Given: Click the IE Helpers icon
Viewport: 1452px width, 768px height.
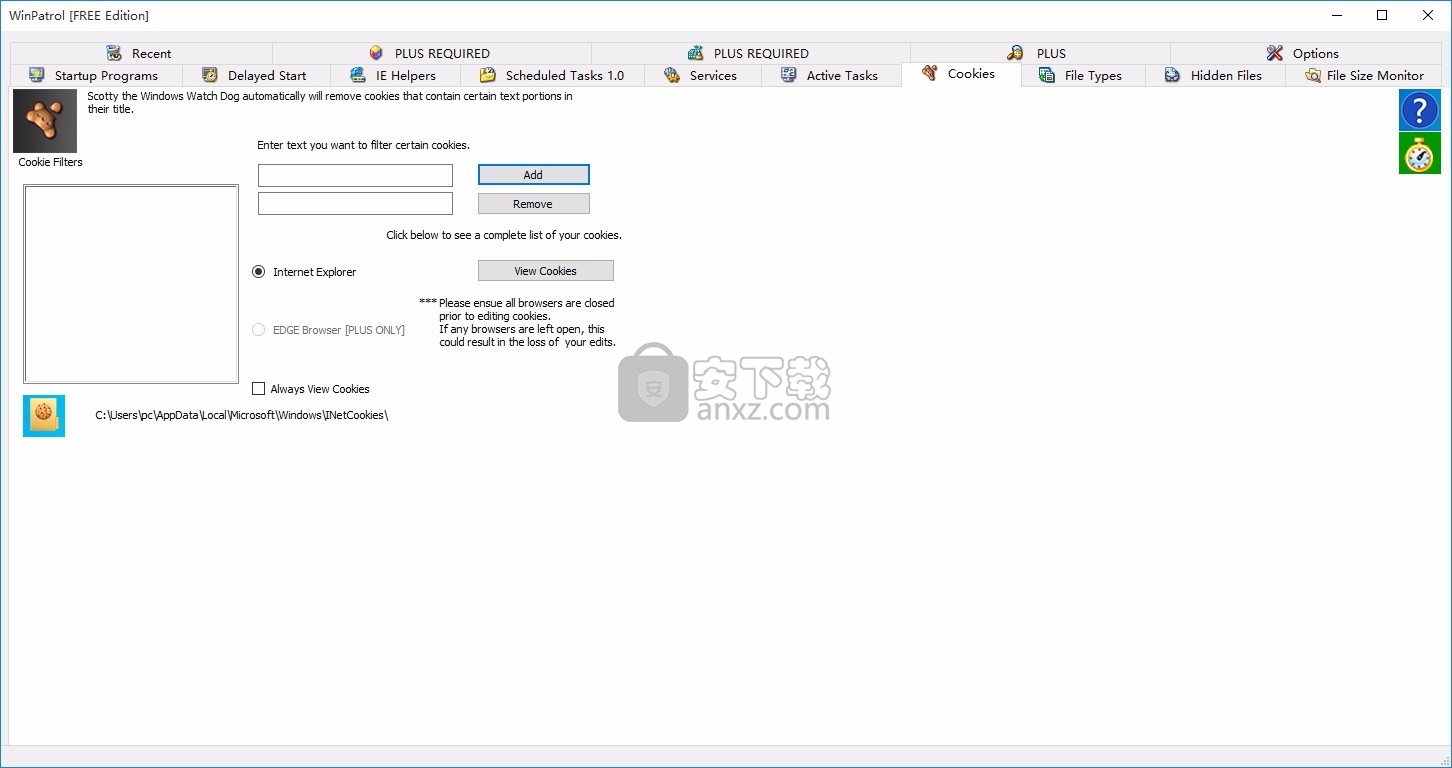Looking at the screenshot, I should pos(358,75).
